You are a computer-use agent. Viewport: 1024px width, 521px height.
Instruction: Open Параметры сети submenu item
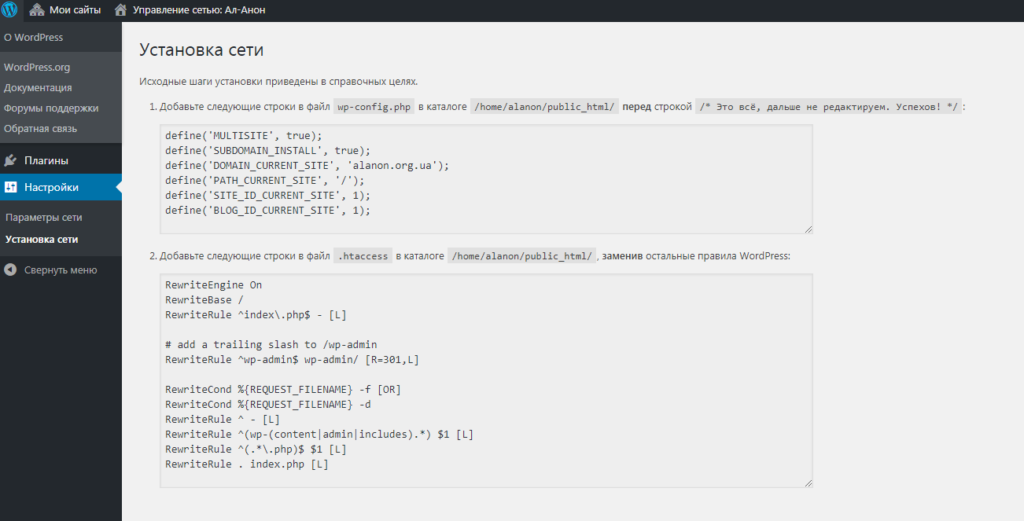44,217
